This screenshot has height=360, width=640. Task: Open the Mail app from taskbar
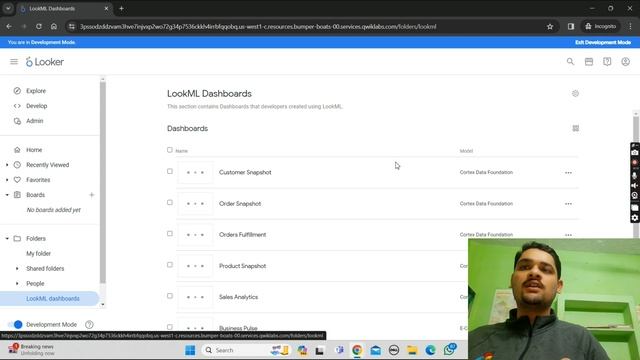coord(376,350)
